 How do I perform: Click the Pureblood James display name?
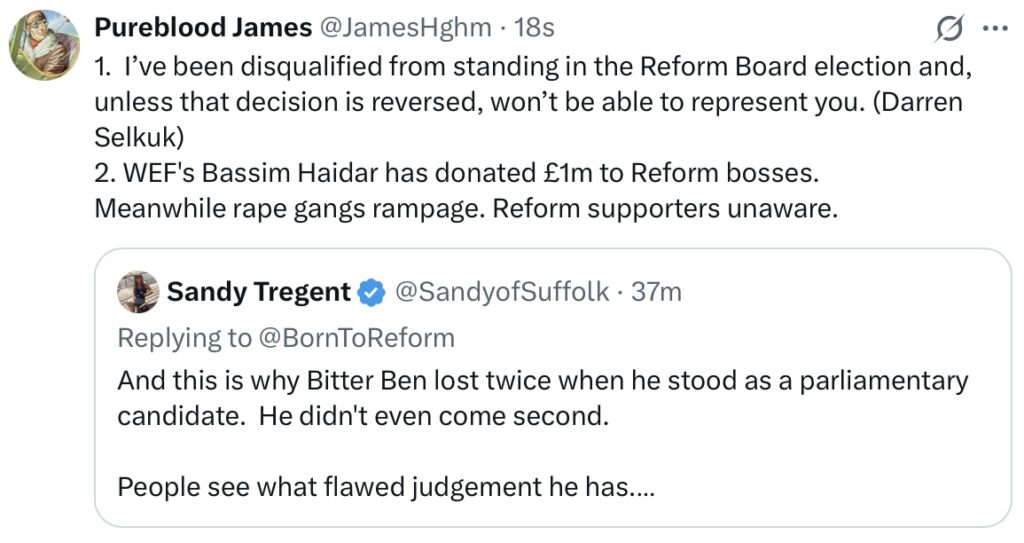(x=203, y=27)
